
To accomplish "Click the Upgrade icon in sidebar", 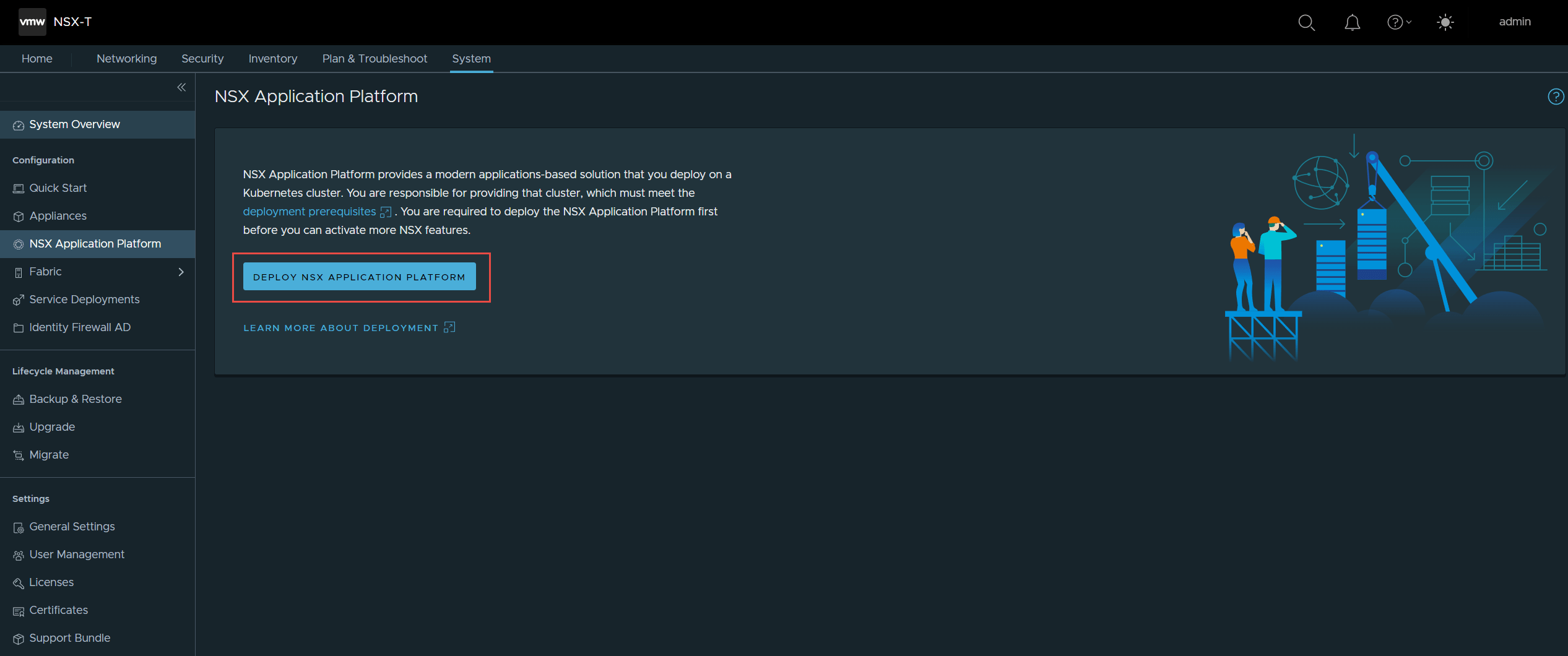I will tap(19, 428).
